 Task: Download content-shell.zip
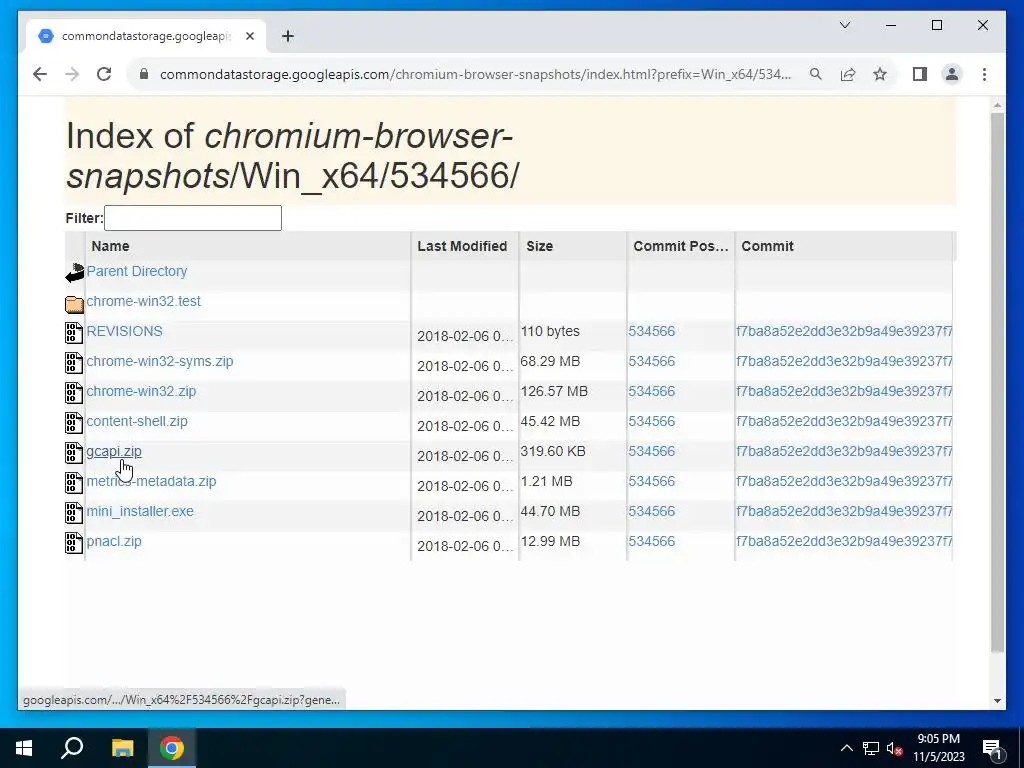[x=136, y=421]
